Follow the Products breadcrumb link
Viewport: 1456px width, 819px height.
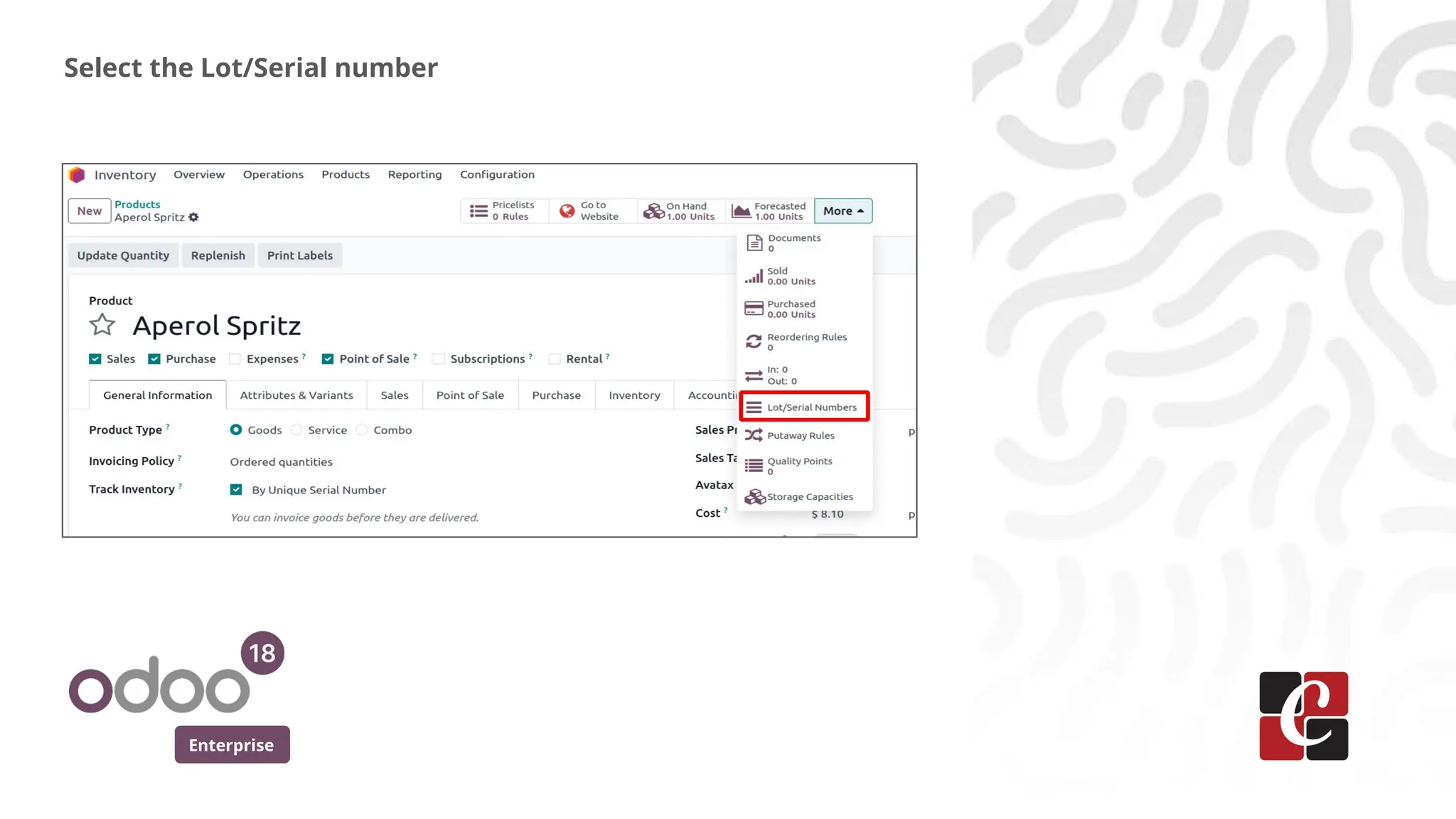tap(137, 205)
